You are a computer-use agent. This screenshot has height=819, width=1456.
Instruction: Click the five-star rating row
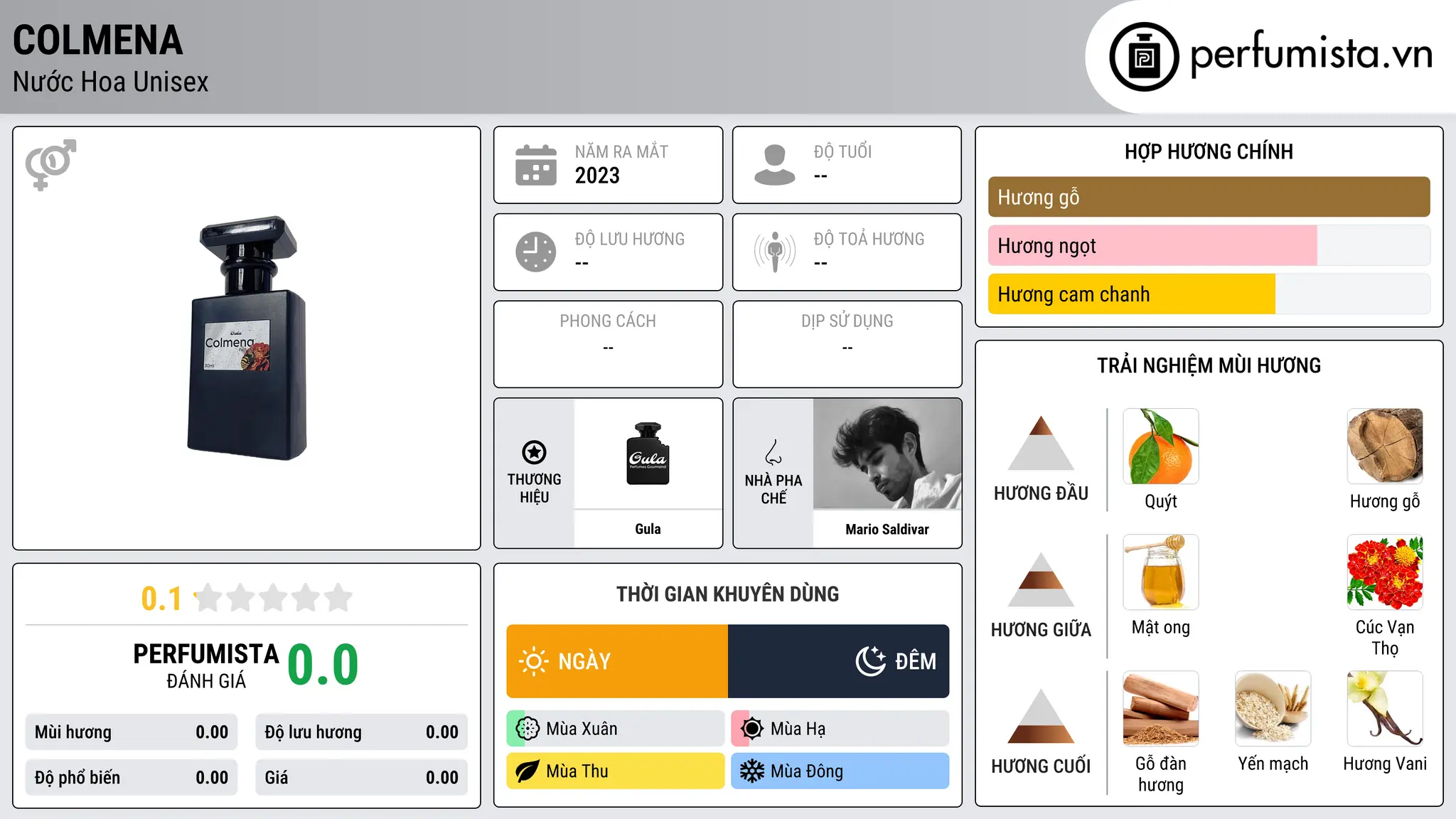(273, 598)
